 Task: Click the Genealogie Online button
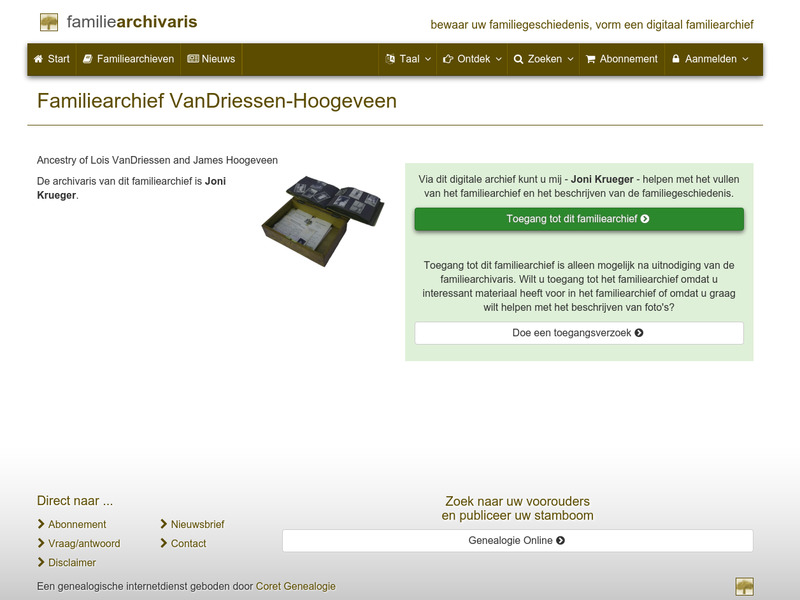[518, 540]
